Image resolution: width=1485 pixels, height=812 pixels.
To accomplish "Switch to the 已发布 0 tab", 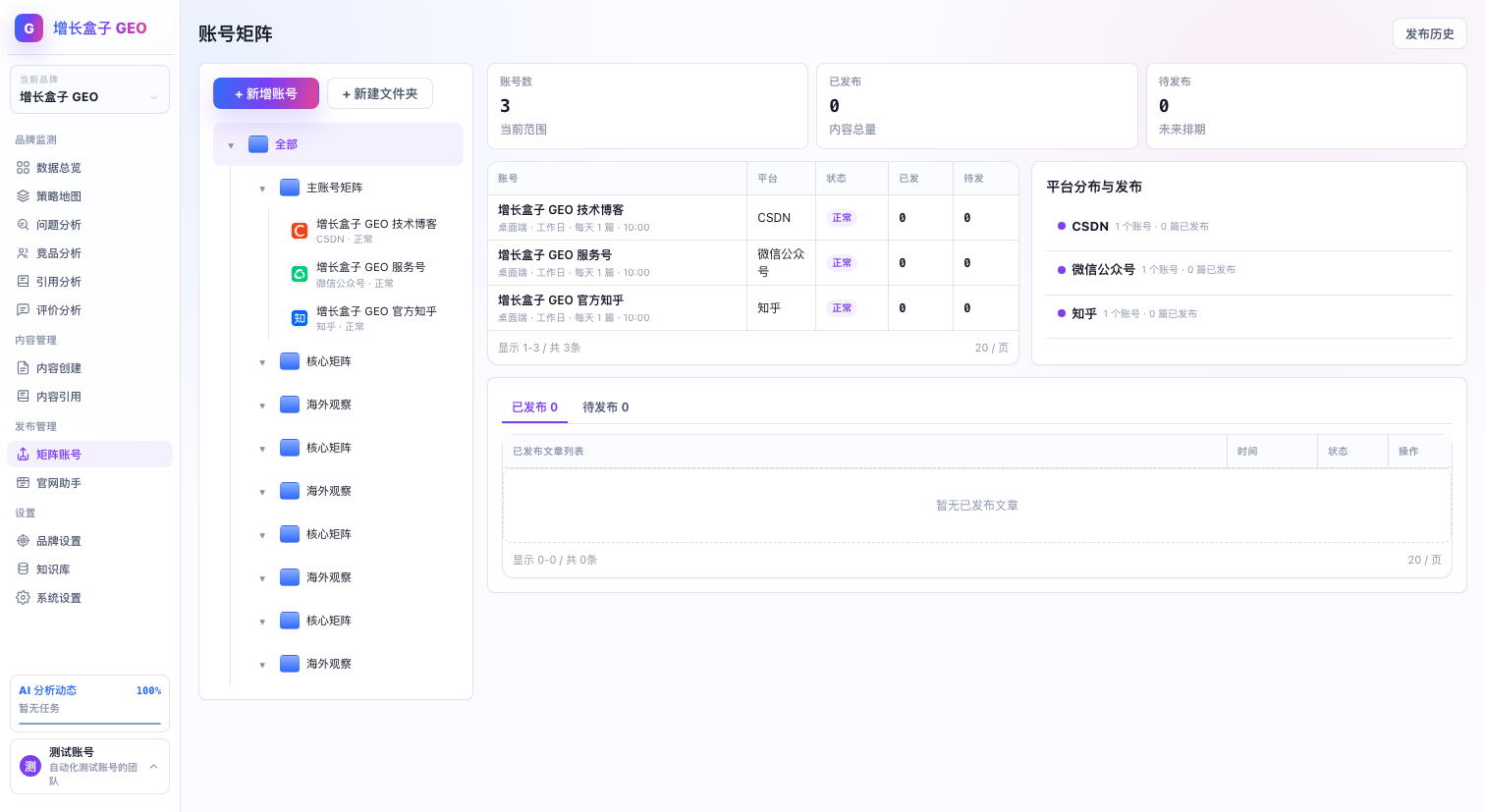I will point(534,407).
